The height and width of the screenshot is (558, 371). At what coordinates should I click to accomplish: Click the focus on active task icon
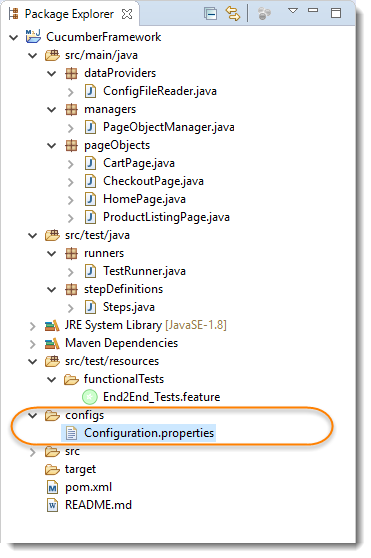pyautogui.click(x=264, y=14)
